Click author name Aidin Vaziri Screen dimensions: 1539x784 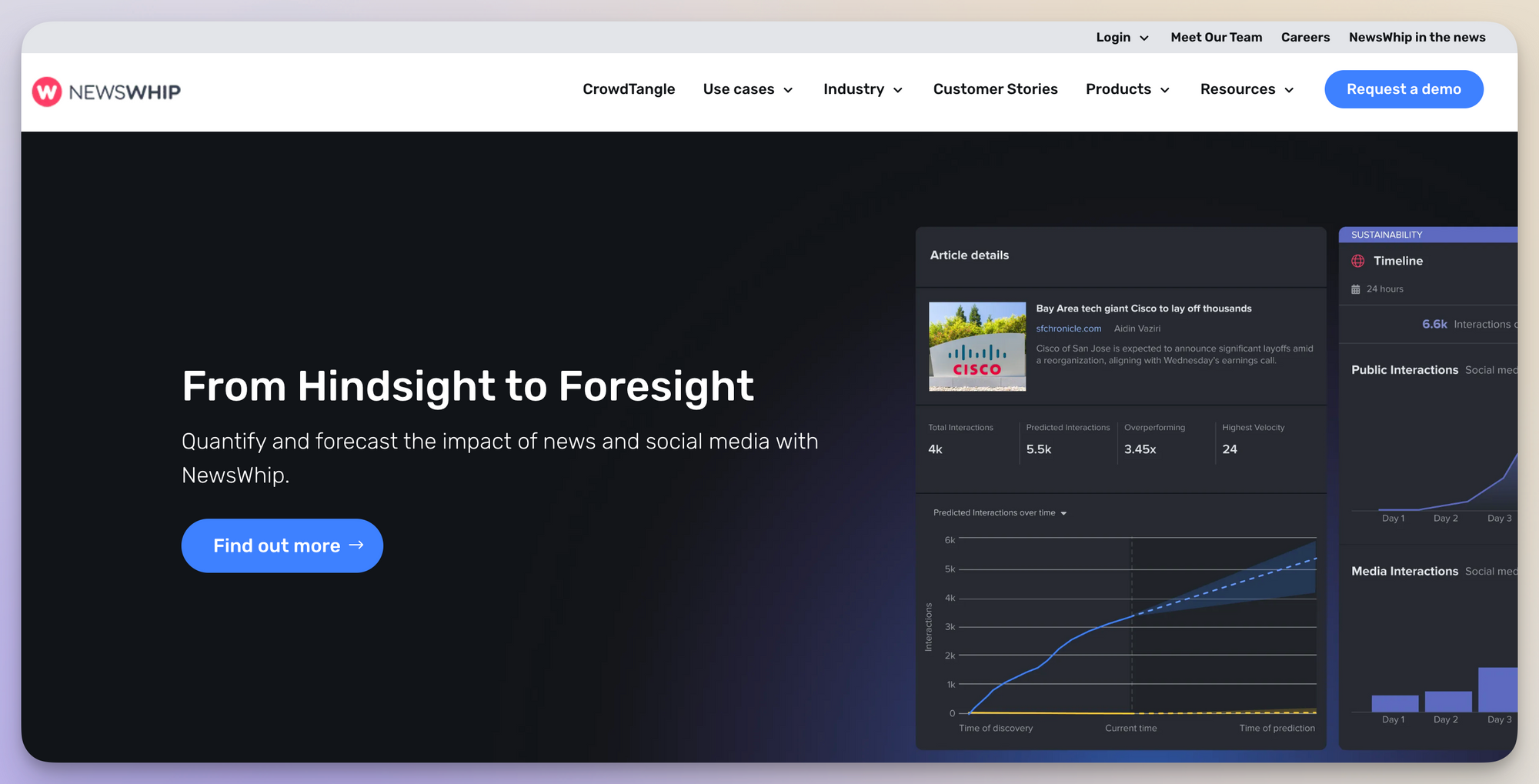coord(1137,329)
